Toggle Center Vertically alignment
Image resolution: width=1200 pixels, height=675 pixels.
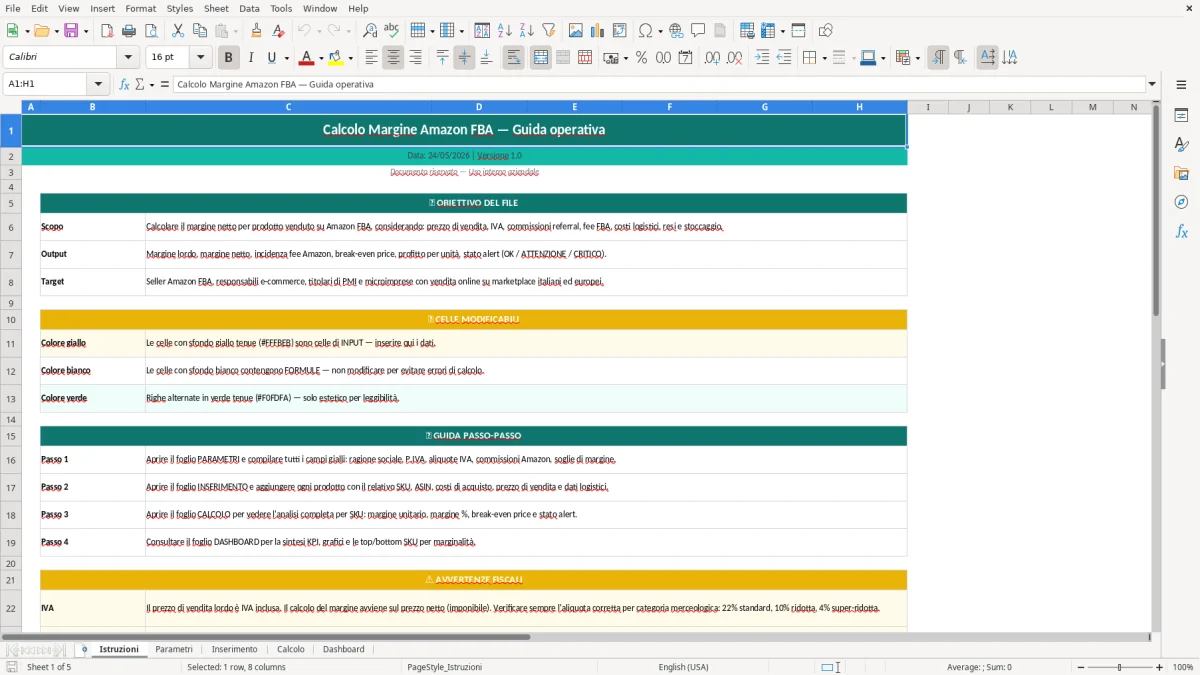tap(464, 58)
